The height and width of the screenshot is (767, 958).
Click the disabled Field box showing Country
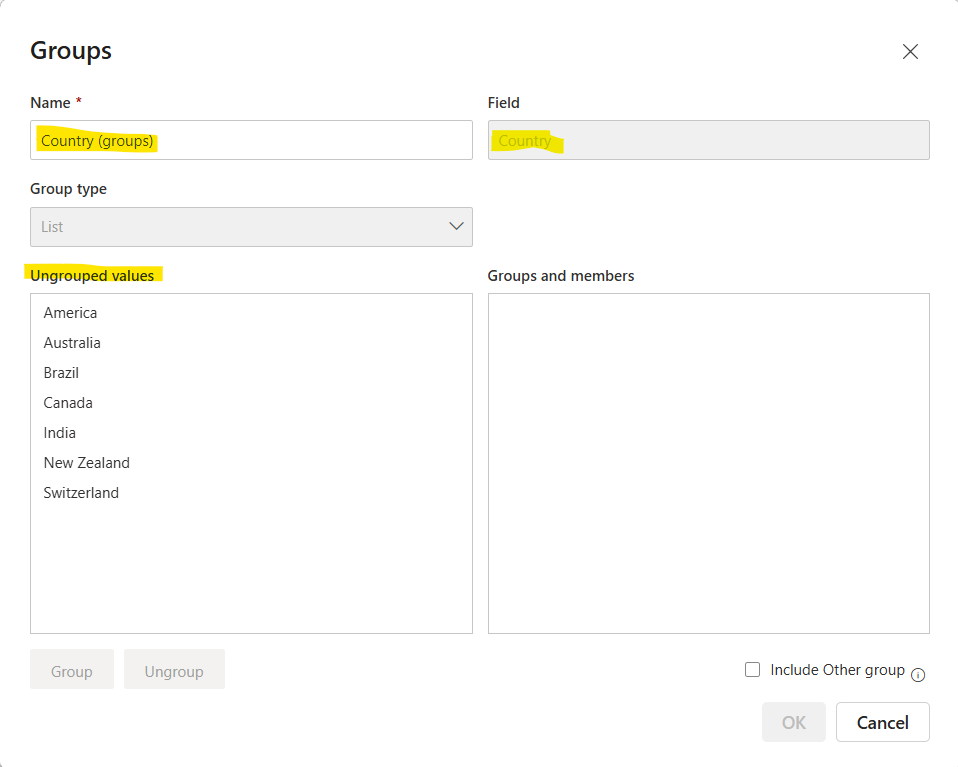pyautogui.click(x=707, y=140)
